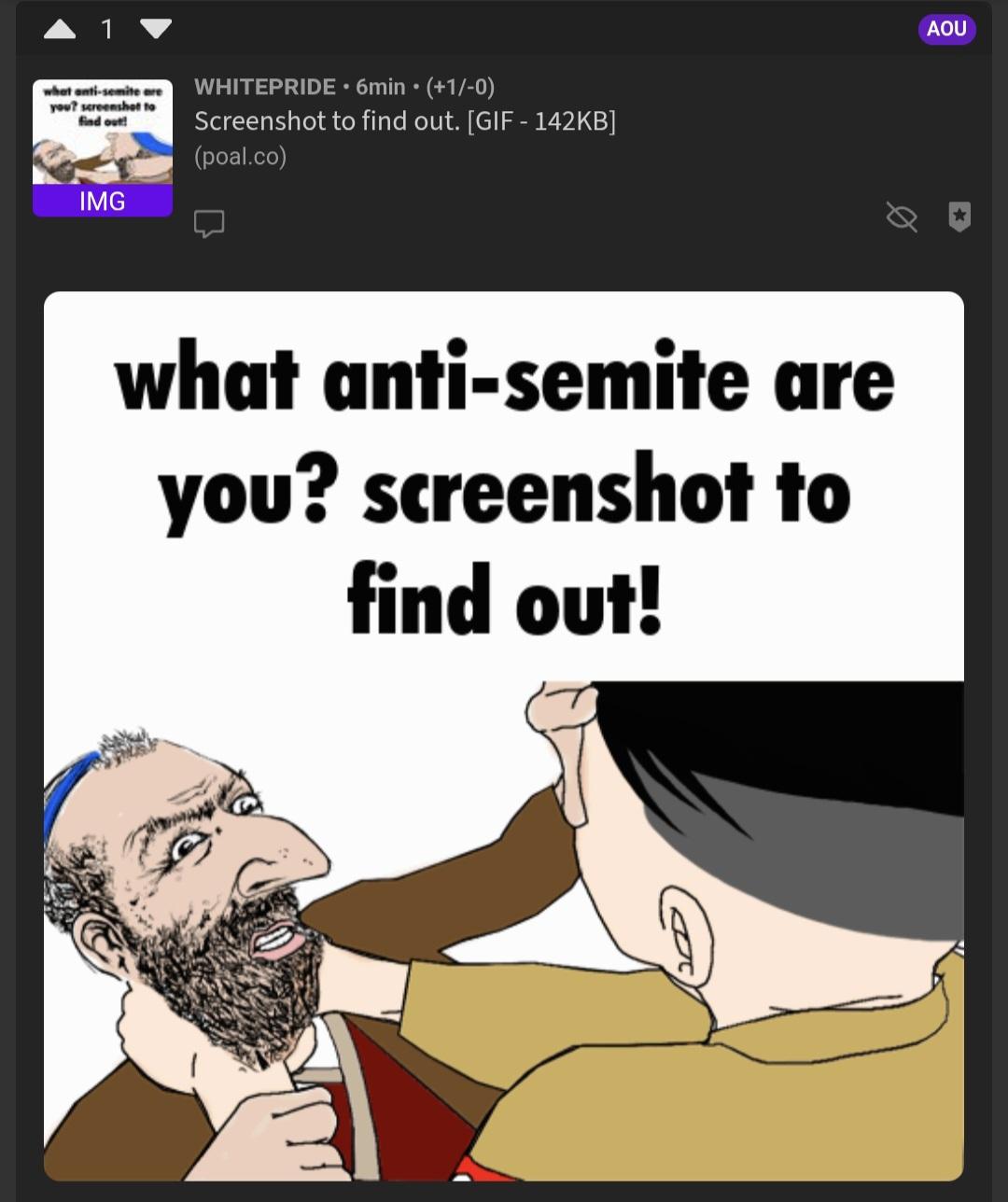Click the [GIF - 142KB] file tag
Viewport: 1008px width, 1202px height.
coord(540,121)
